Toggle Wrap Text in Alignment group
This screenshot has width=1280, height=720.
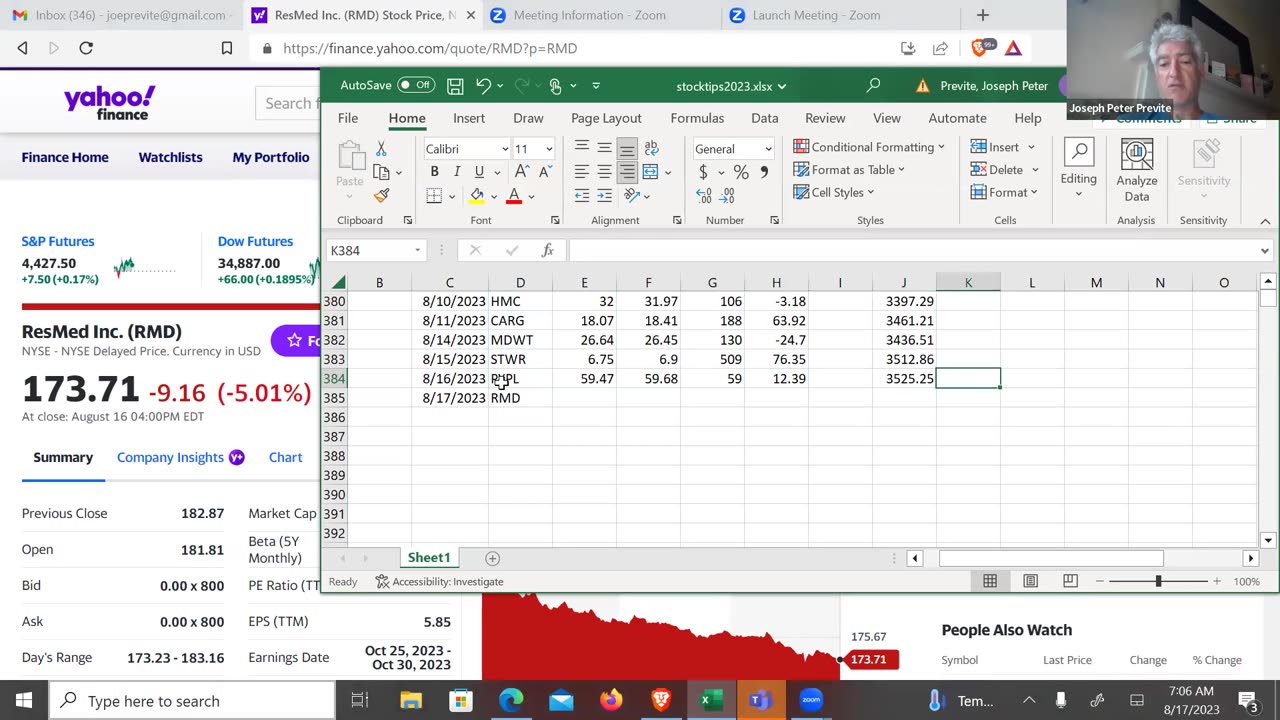tap(651, 148)
